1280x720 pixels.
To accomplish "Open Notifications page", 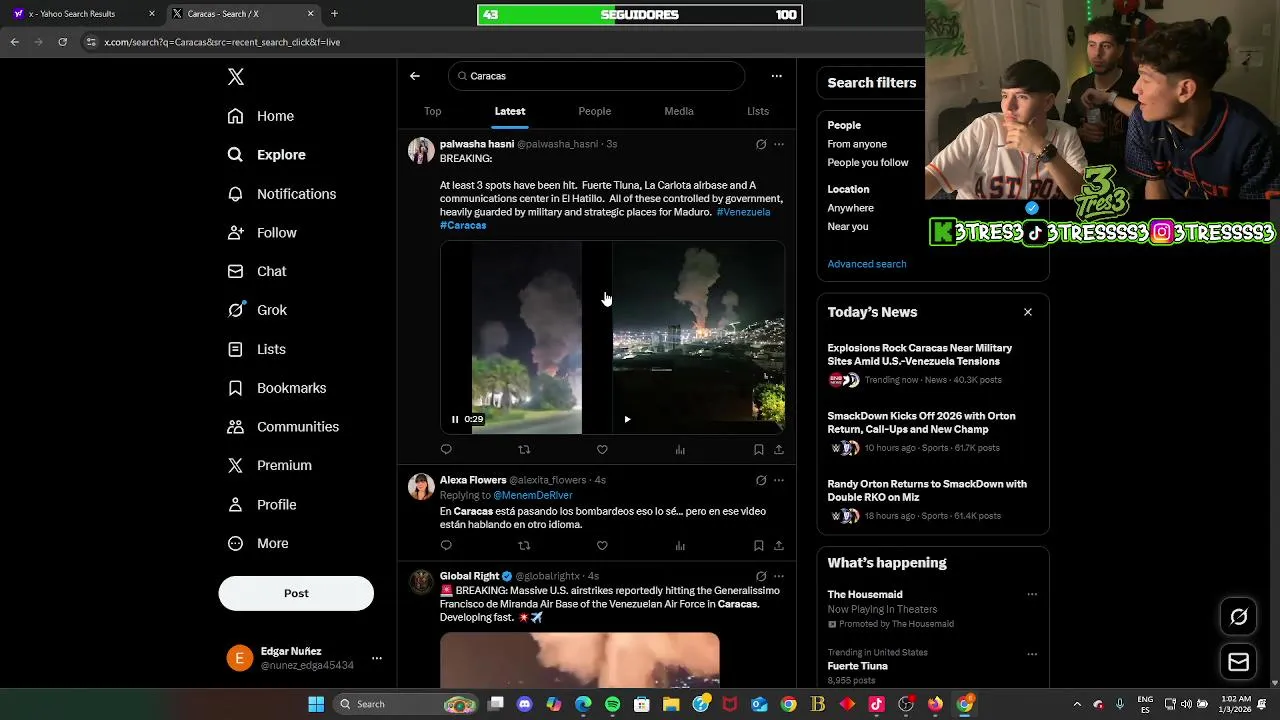I will [x=282, y=194].
